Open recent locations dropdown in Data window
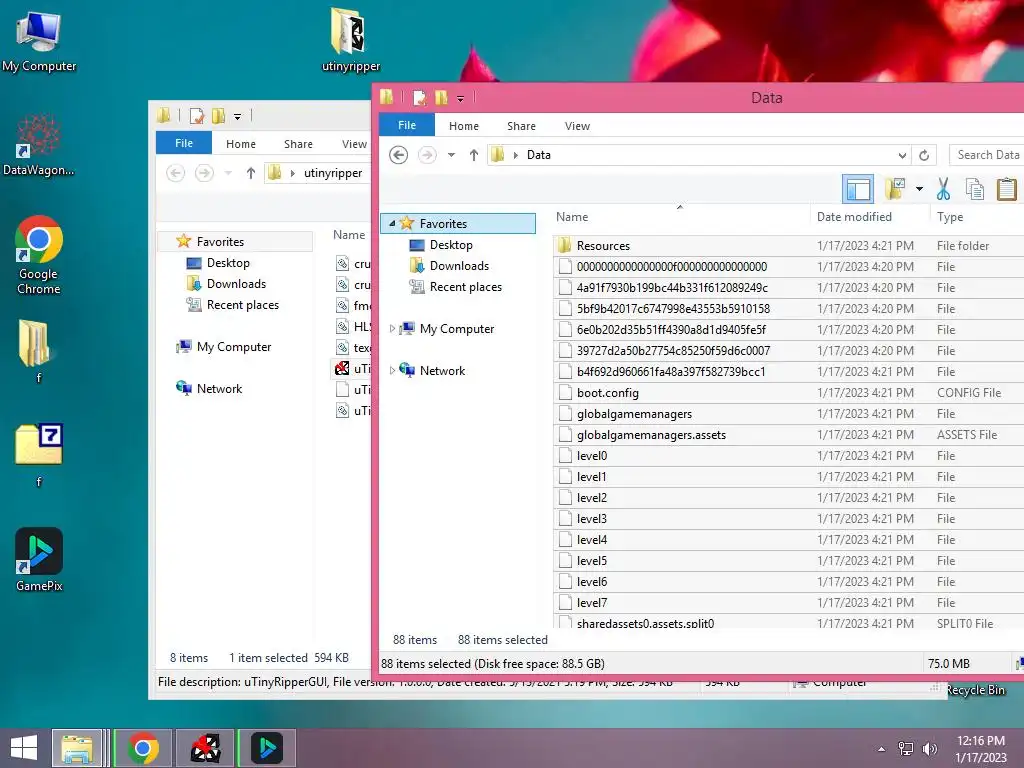This screenshot has height=768, width=1024. 451,155
